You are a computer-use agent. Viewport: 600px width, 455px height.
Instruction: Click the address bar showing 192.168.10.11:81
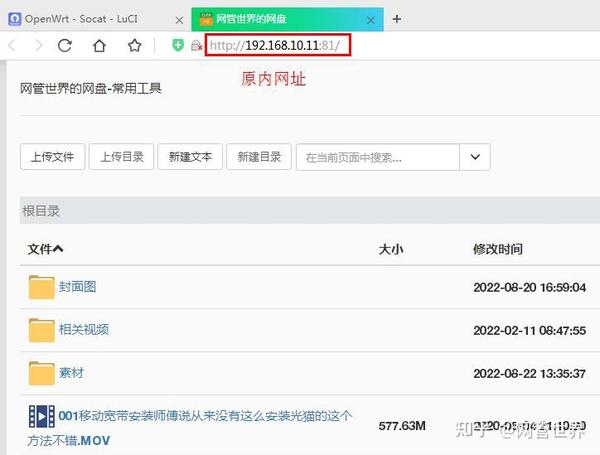[x=278, y=46]
